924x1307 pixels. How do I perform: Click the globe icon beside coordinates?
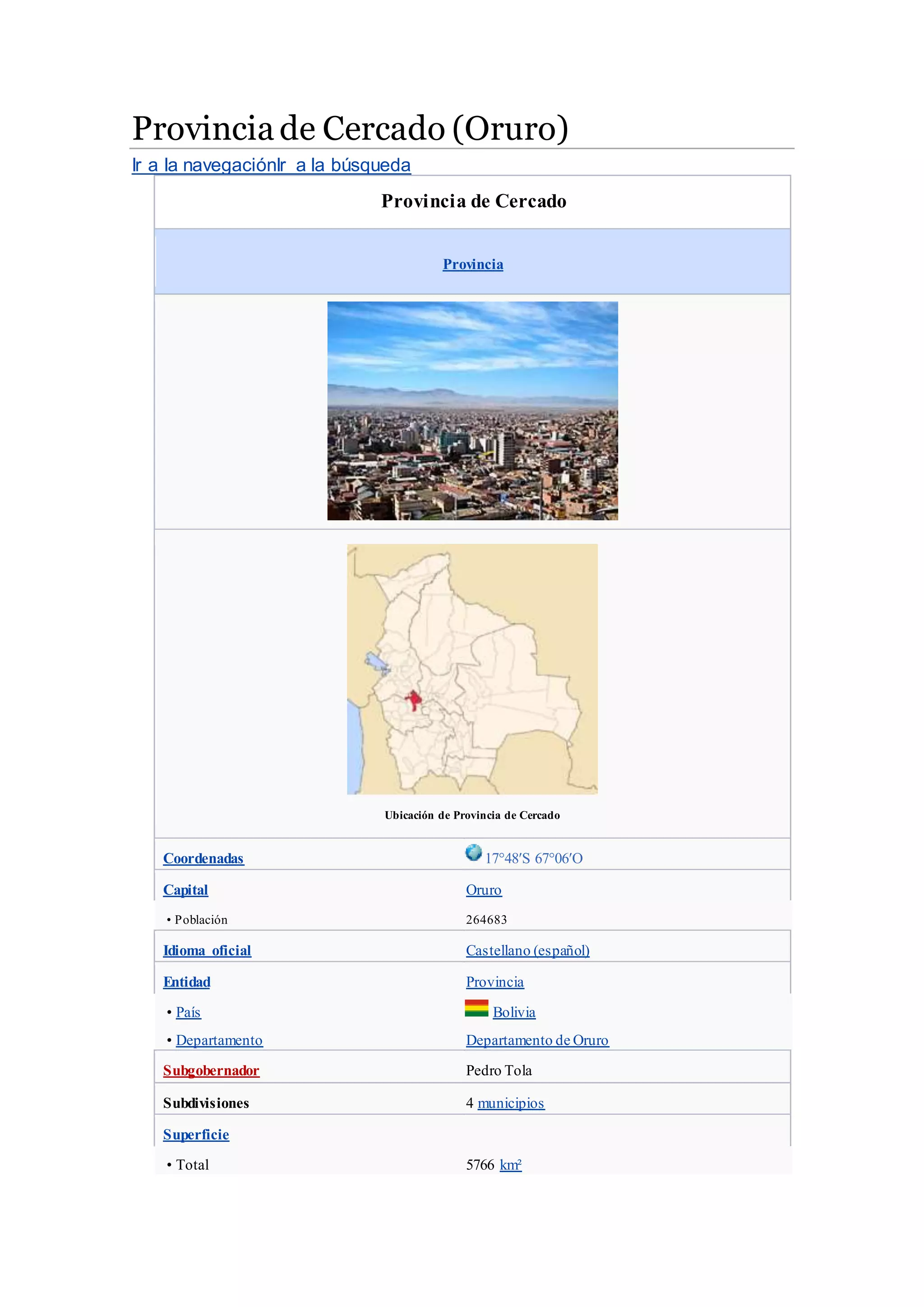(x=473, y=853)
